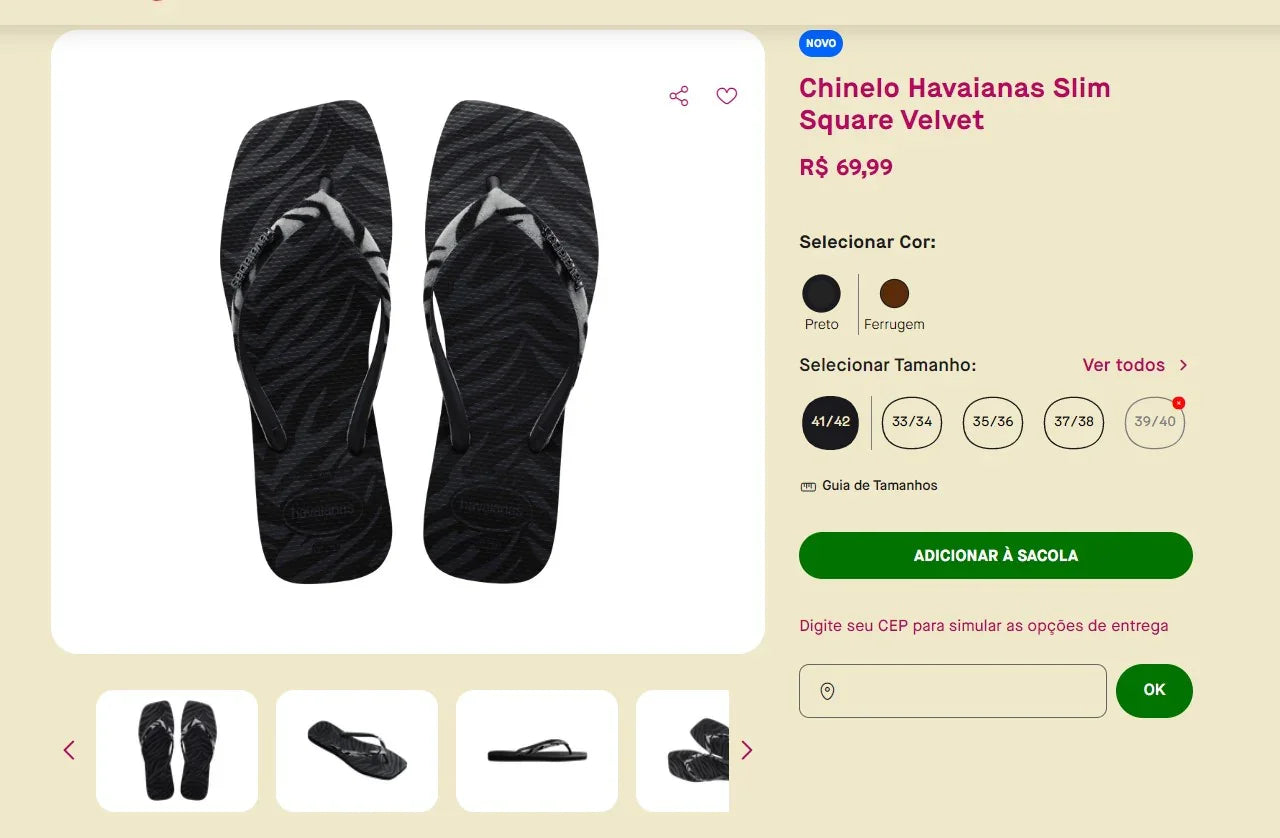Open the size guide via the ruler icon
Viewport: 1280px width, 838px height.
tap(807, 485)
